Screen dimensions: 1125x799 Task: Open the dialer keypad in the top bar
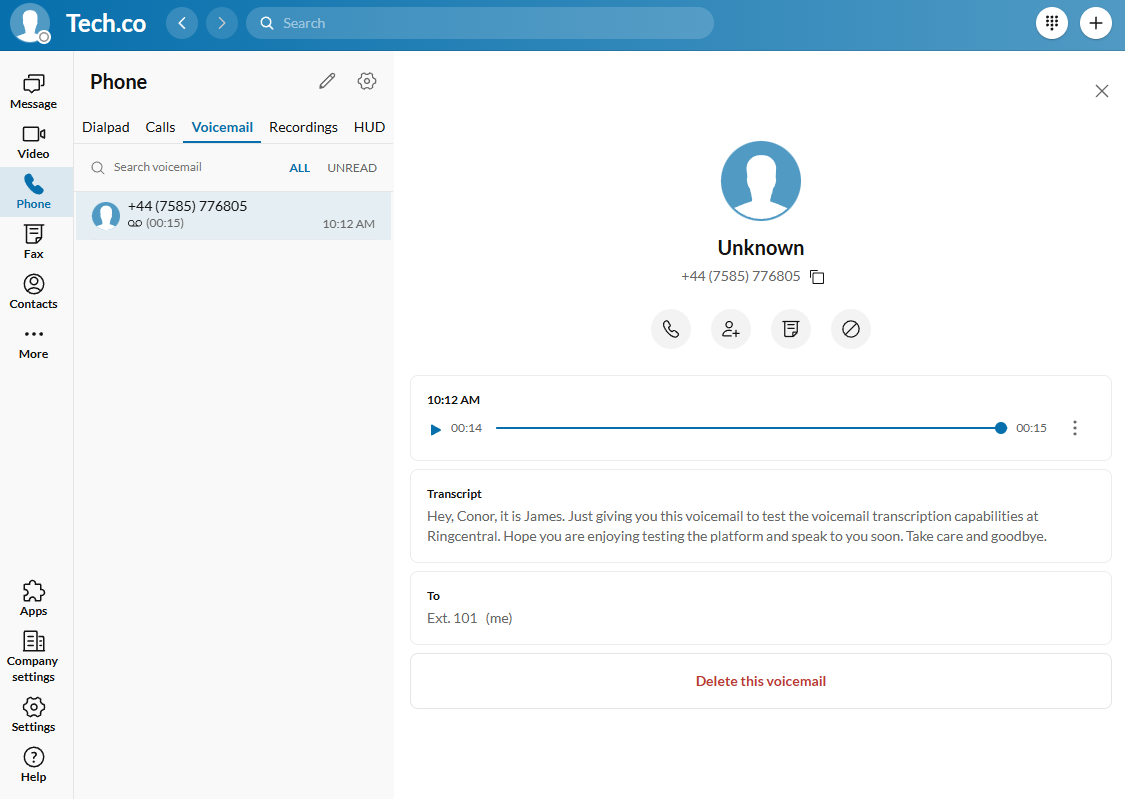pos(1051,22)
